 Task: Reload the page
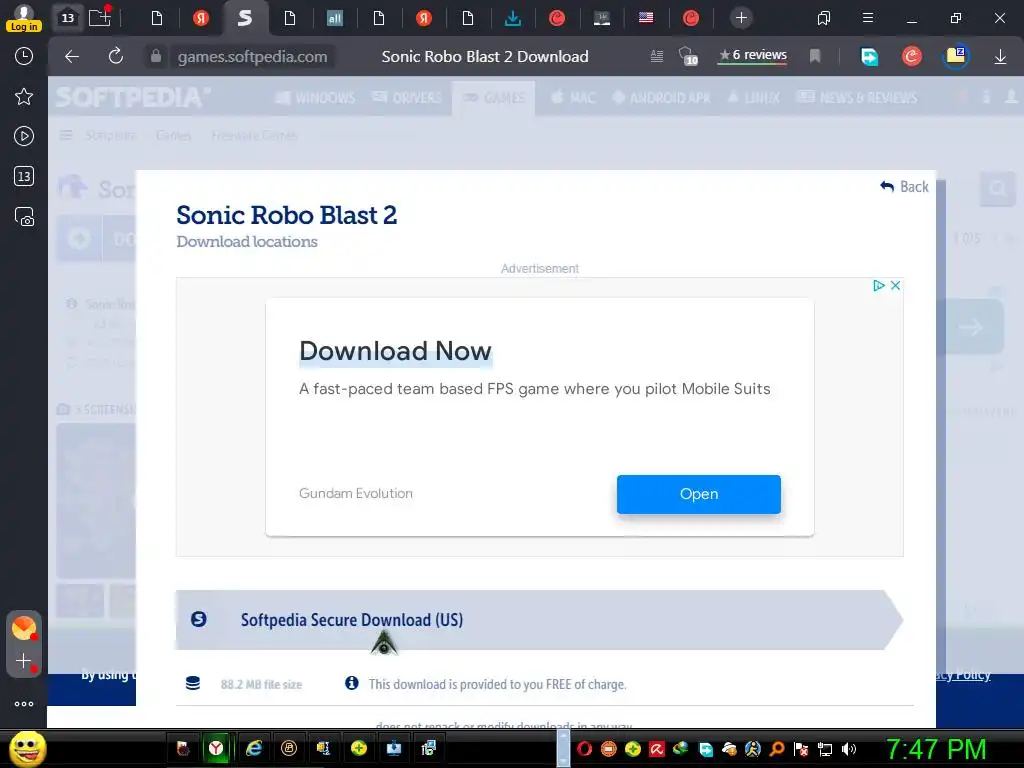116,56
